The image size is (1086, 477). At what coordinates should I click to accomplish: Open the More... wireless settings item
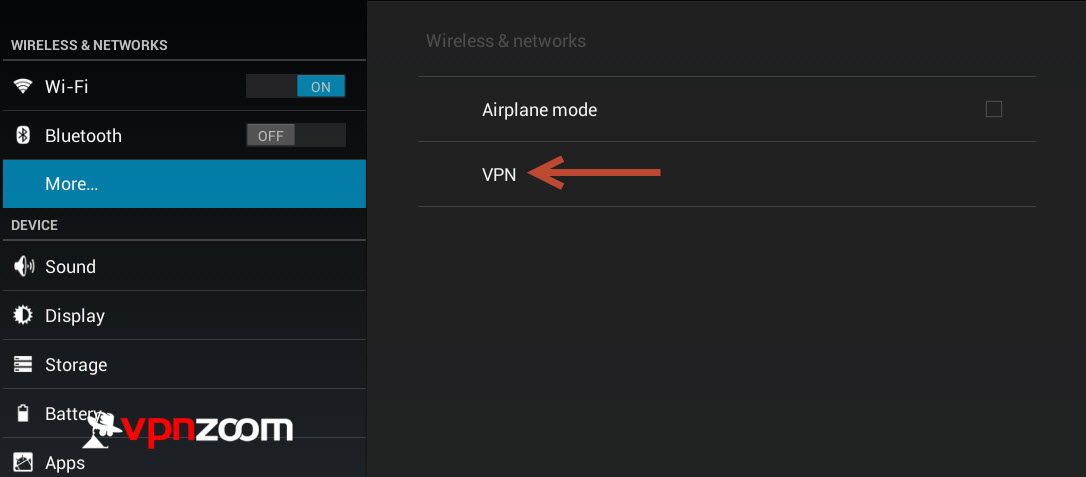[x=184, y=183]
